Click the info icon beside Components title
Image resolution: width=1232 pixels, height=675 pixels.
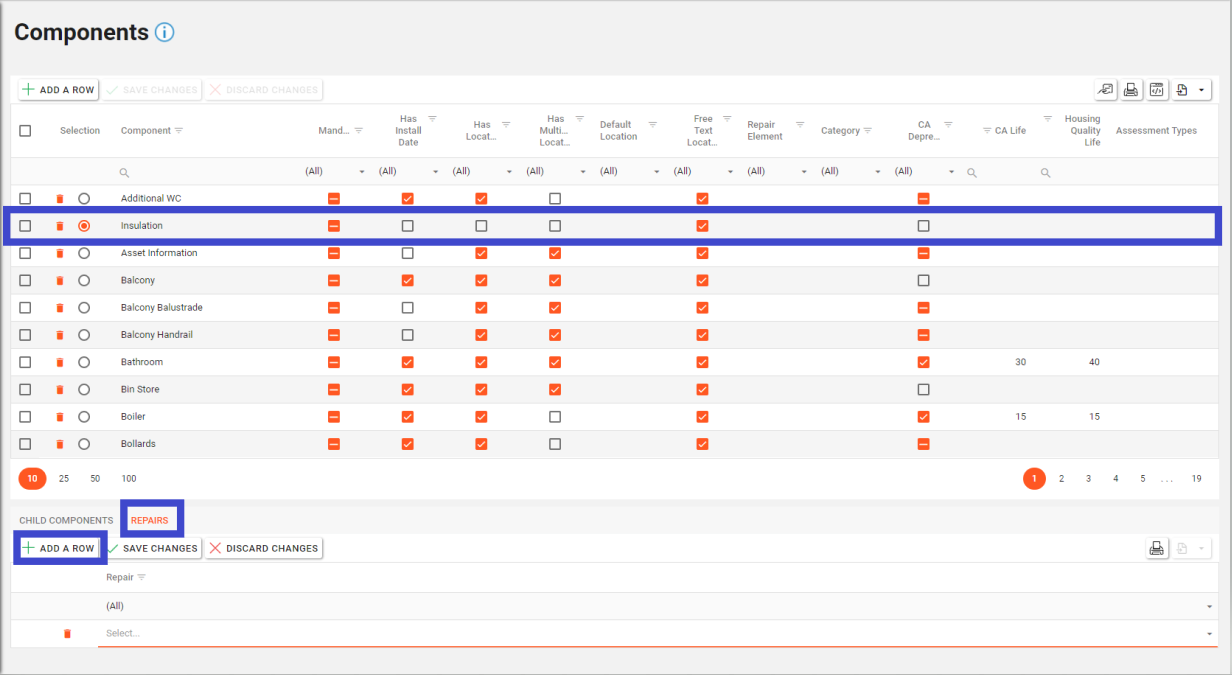click(165, 32)
